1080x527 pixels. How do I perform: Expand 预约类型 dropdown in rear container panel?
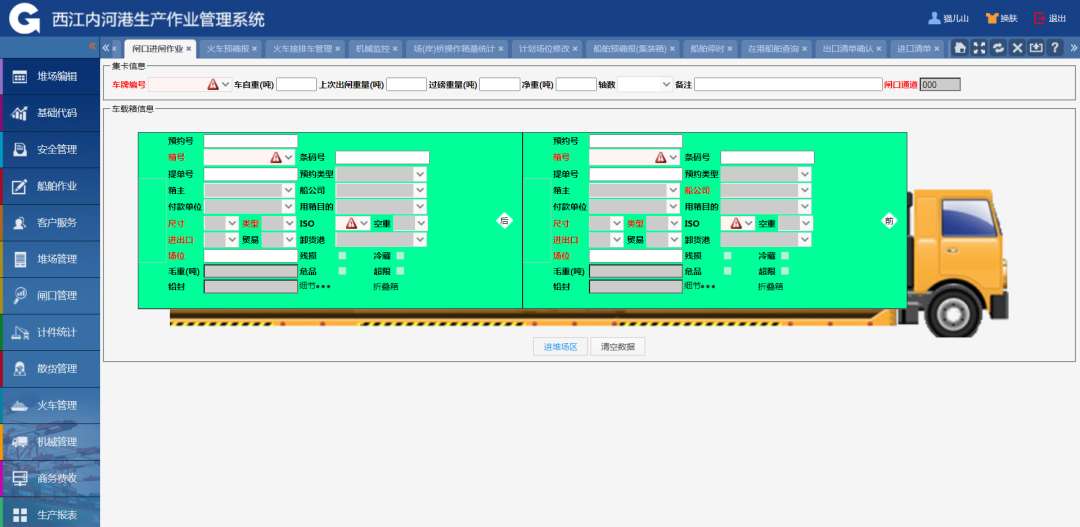[420, 174]
